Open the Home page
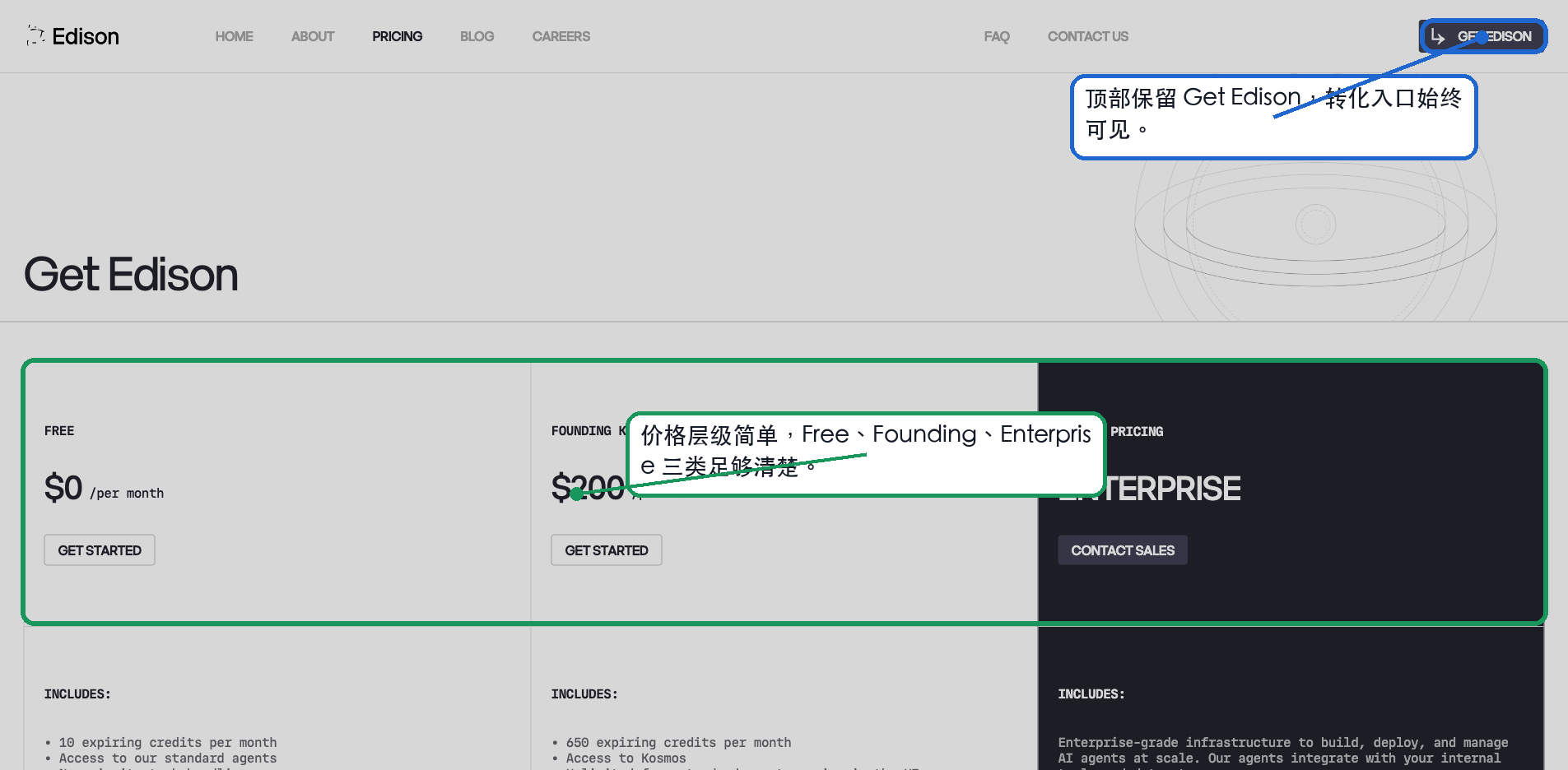This screenshot has width=1568, height=770. (x=234, y=36)
